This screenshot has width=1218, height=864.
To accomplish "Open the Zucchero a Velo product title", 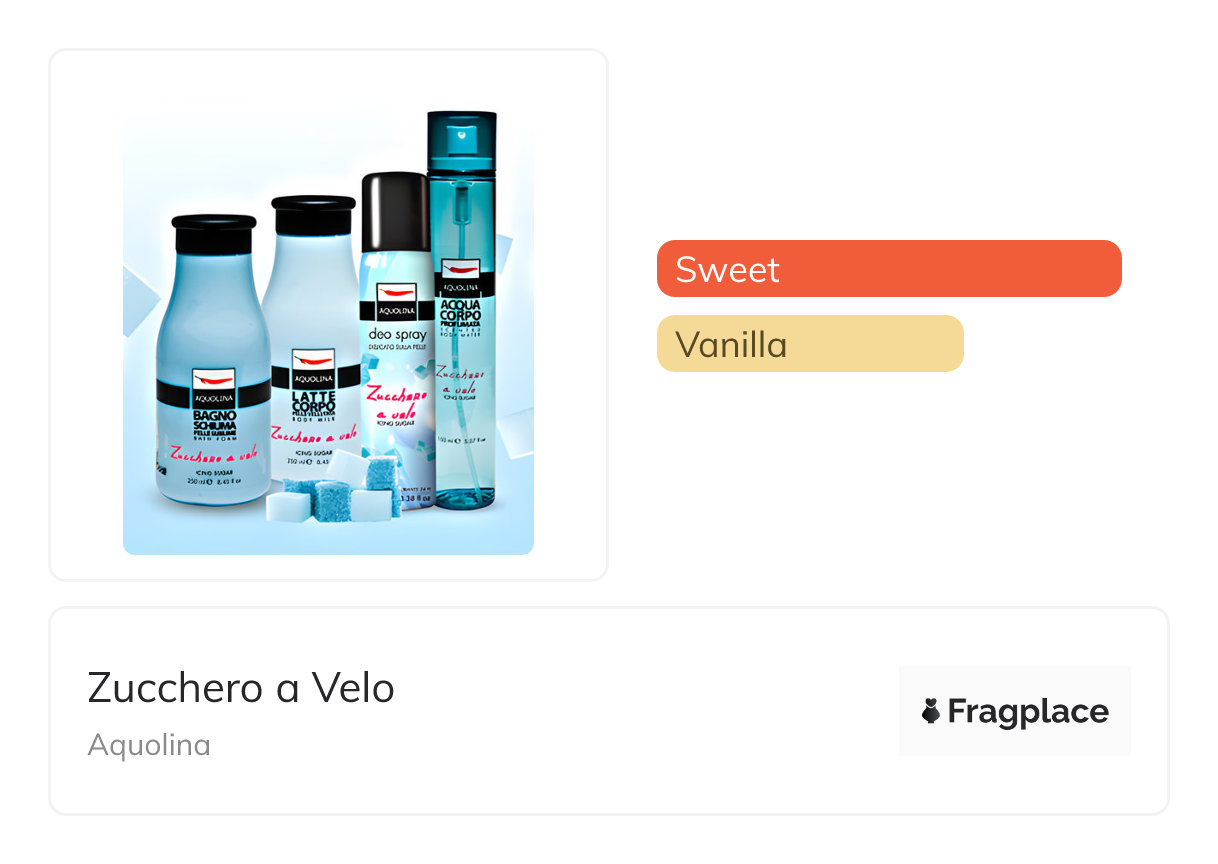I will [x=241, y=688].
